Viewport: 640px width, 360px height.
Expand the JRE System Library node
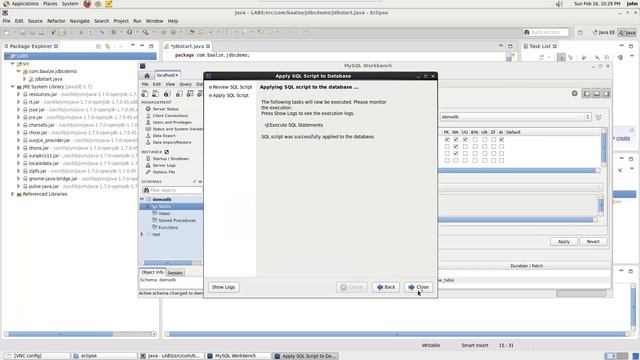[13, 87]
